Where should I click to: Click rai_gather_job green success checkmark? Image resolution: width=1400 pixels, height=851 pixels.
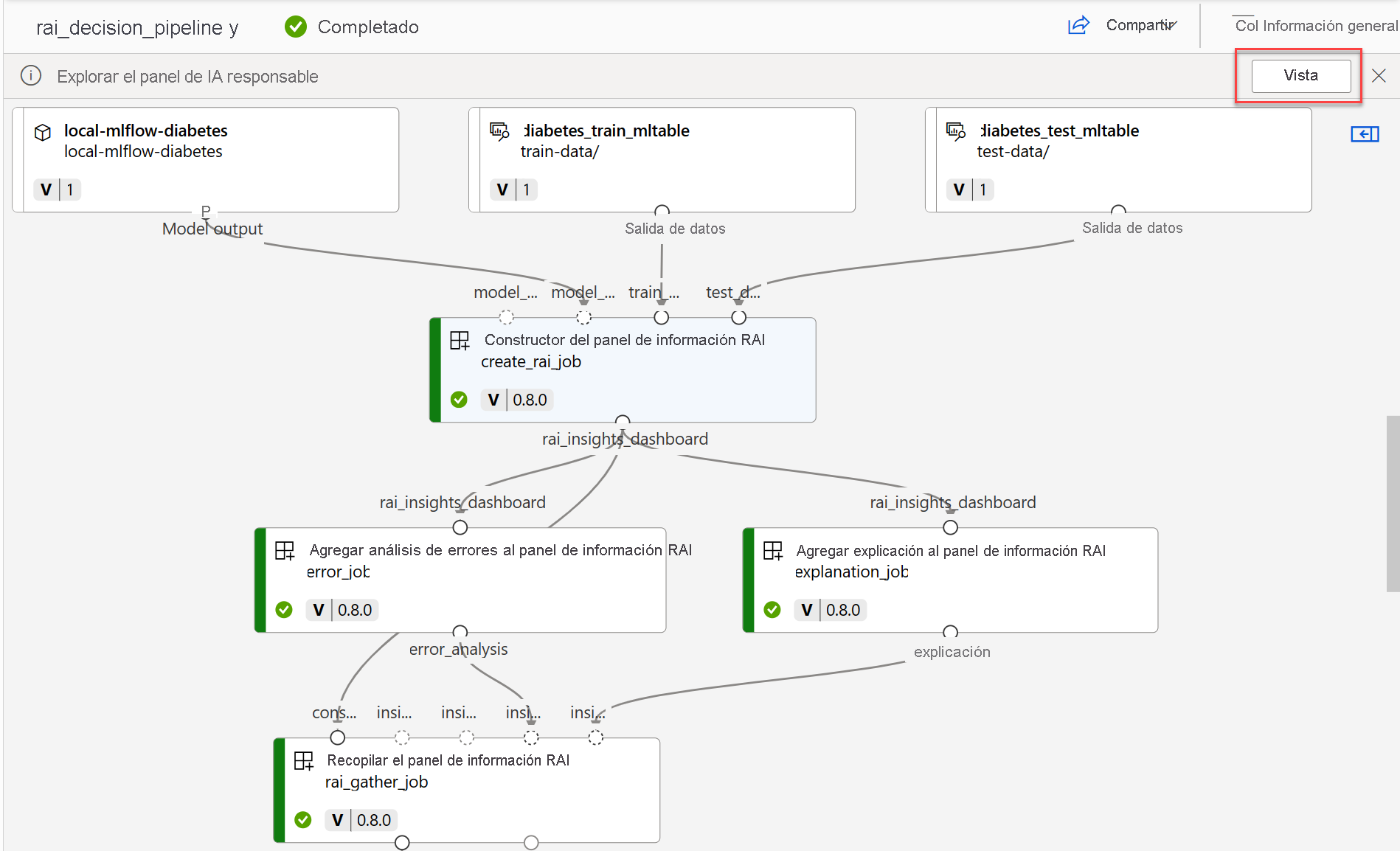(x=303, y=820)
